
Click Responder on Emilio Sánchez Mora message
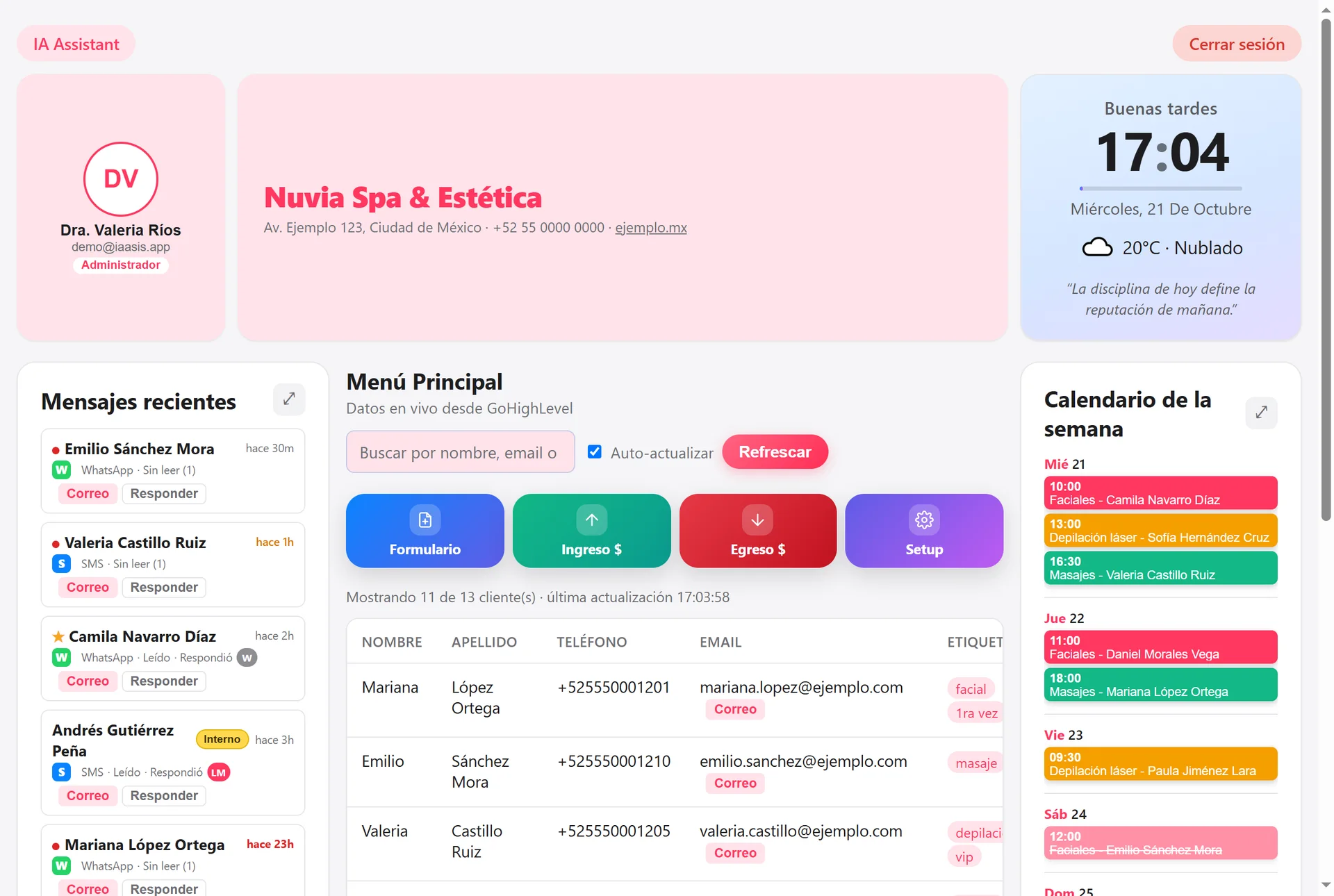pos(164,493)
